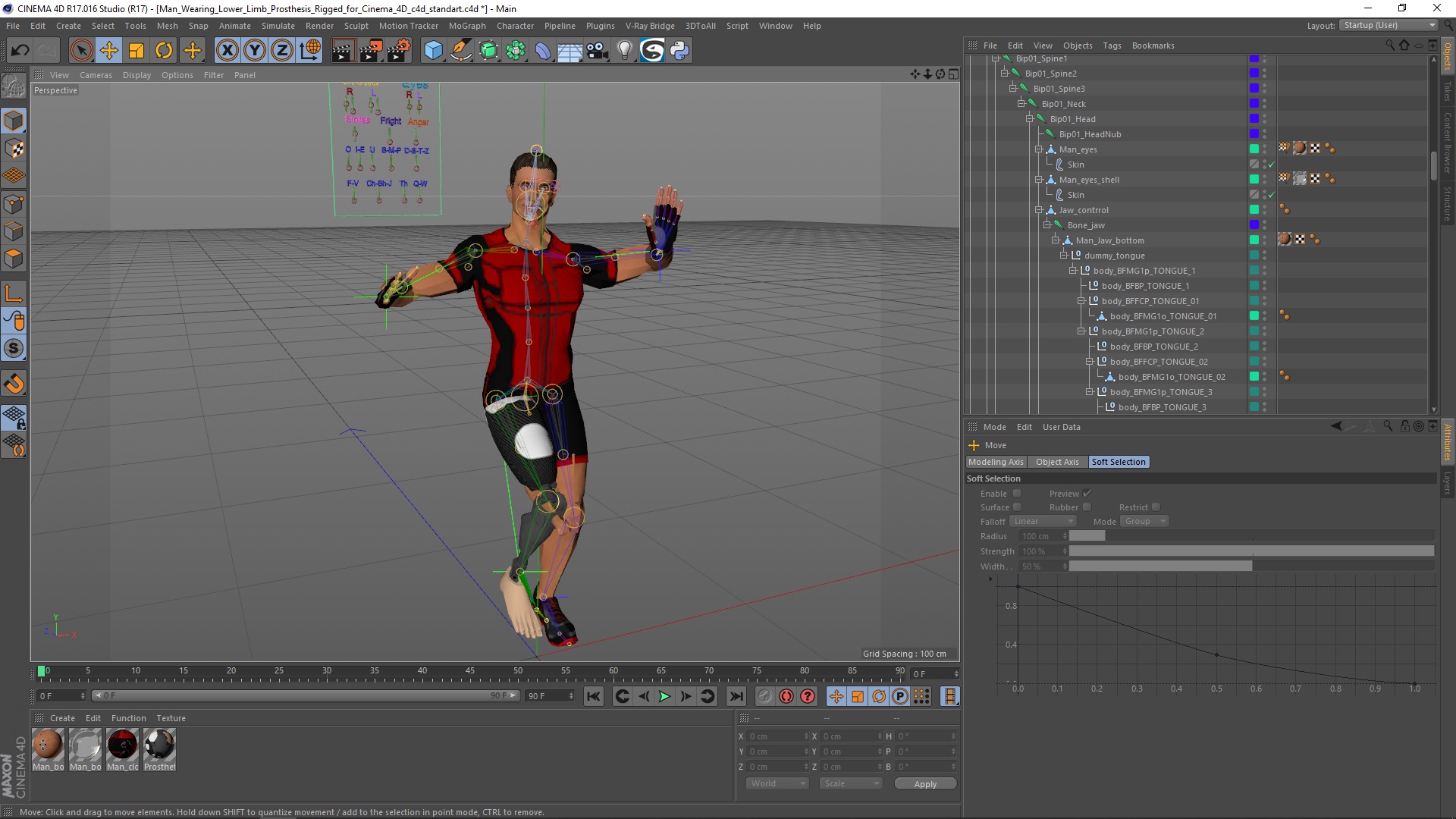Open the Content Browser side tab
Viewport: 1456px width, 819px height.
[x=1447, y=143]
